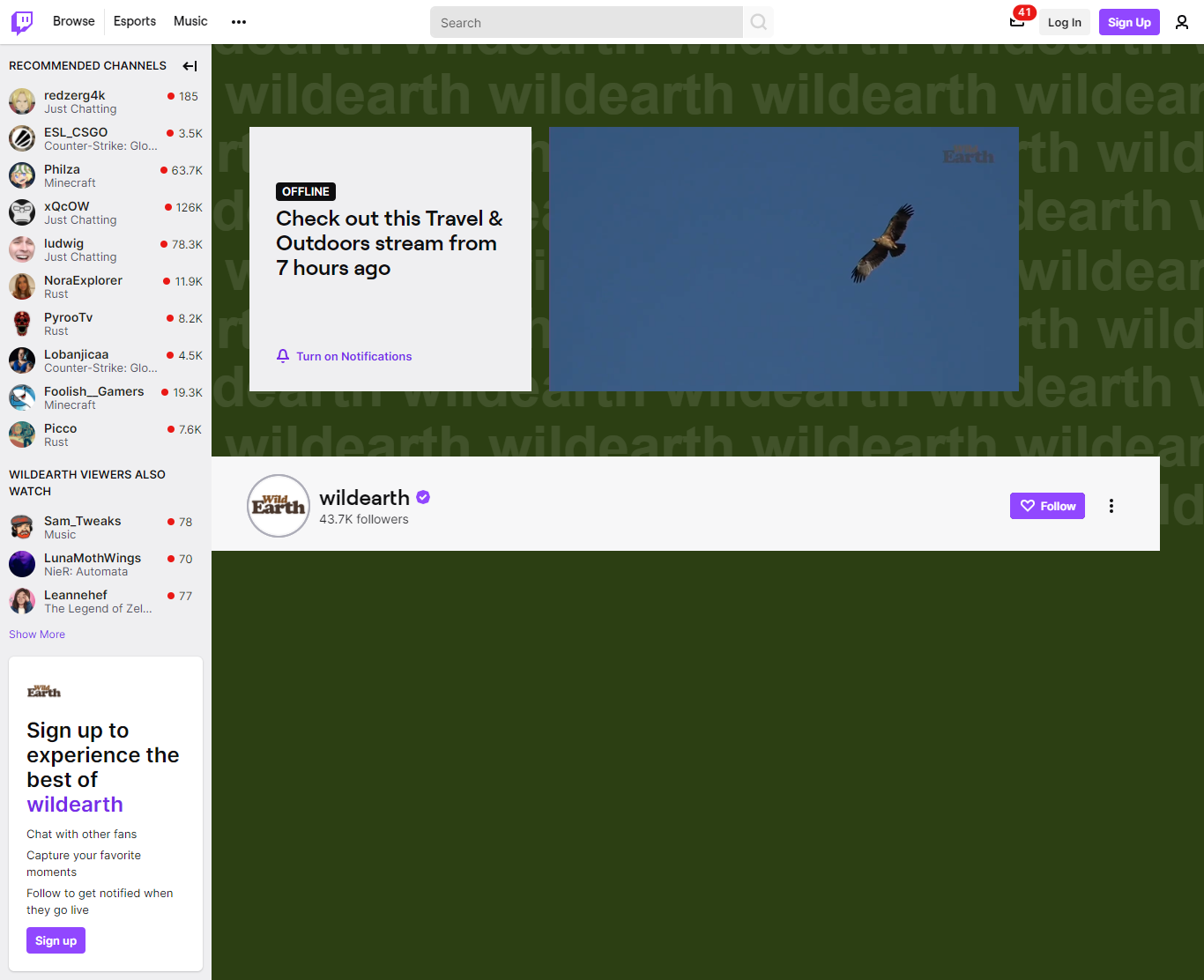
Task: Open the channel three-dot options menu
Action: coord(1111,506)
